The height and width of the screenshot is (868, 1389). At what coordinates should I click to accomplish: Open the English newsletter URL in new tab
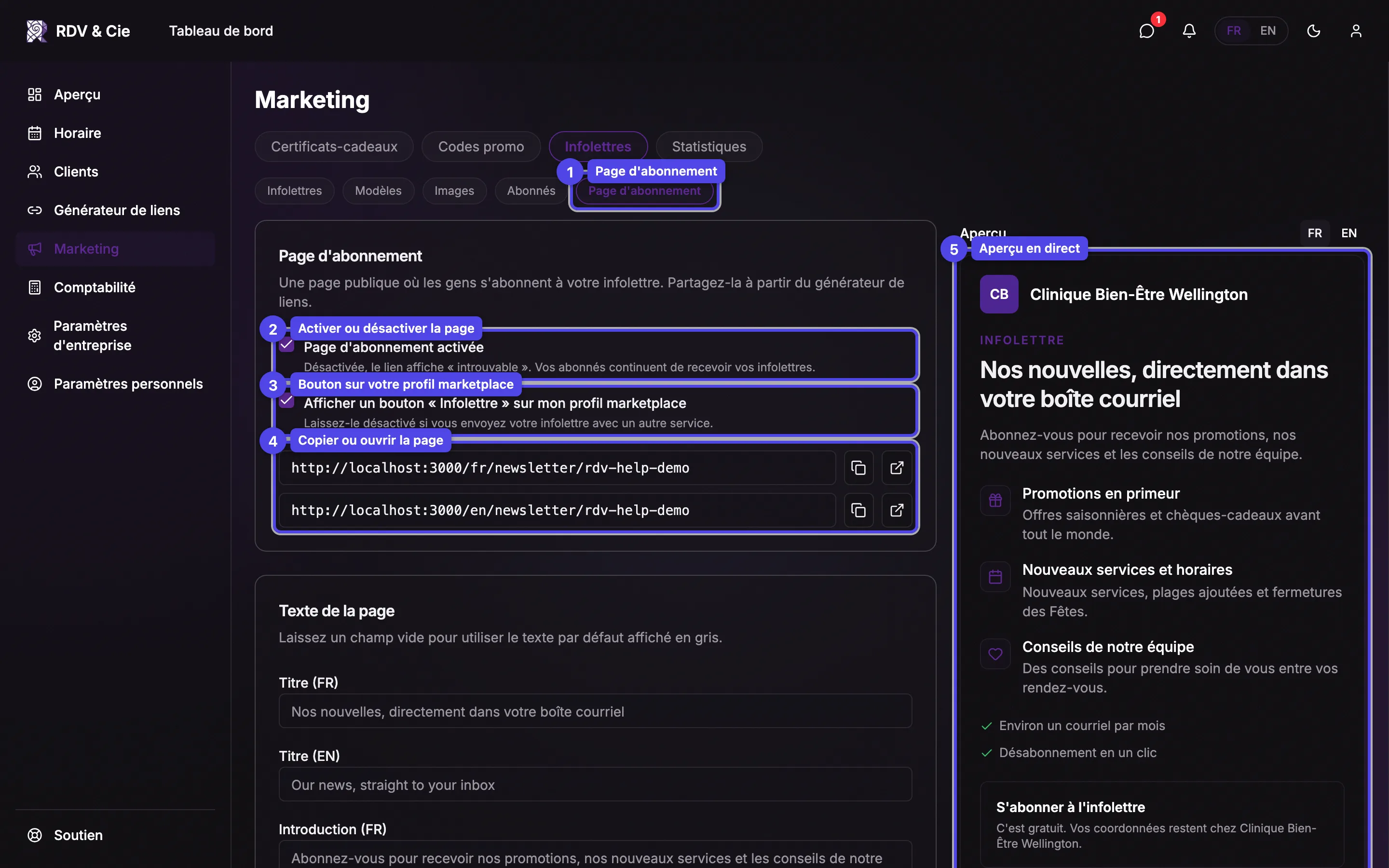[x=897, y=510]
